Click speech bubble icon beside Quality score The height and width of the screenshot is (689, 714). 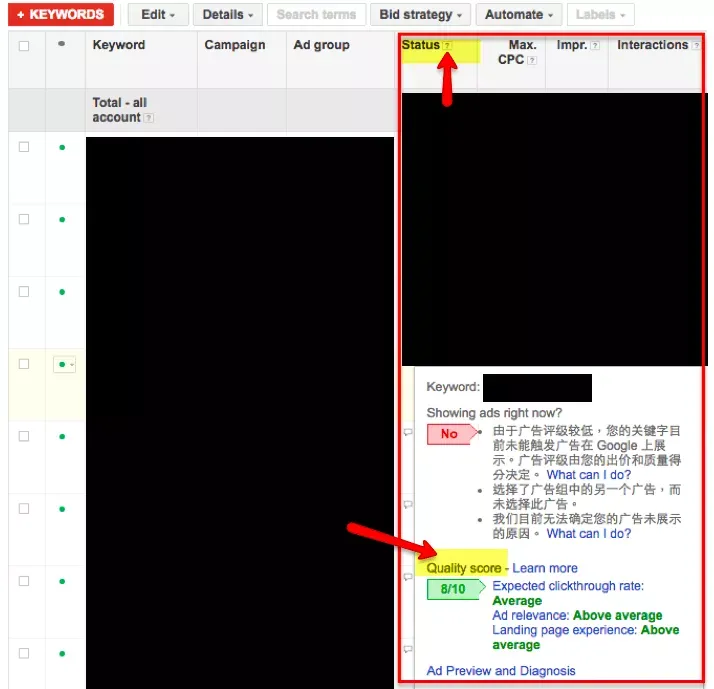pos(408,577)
